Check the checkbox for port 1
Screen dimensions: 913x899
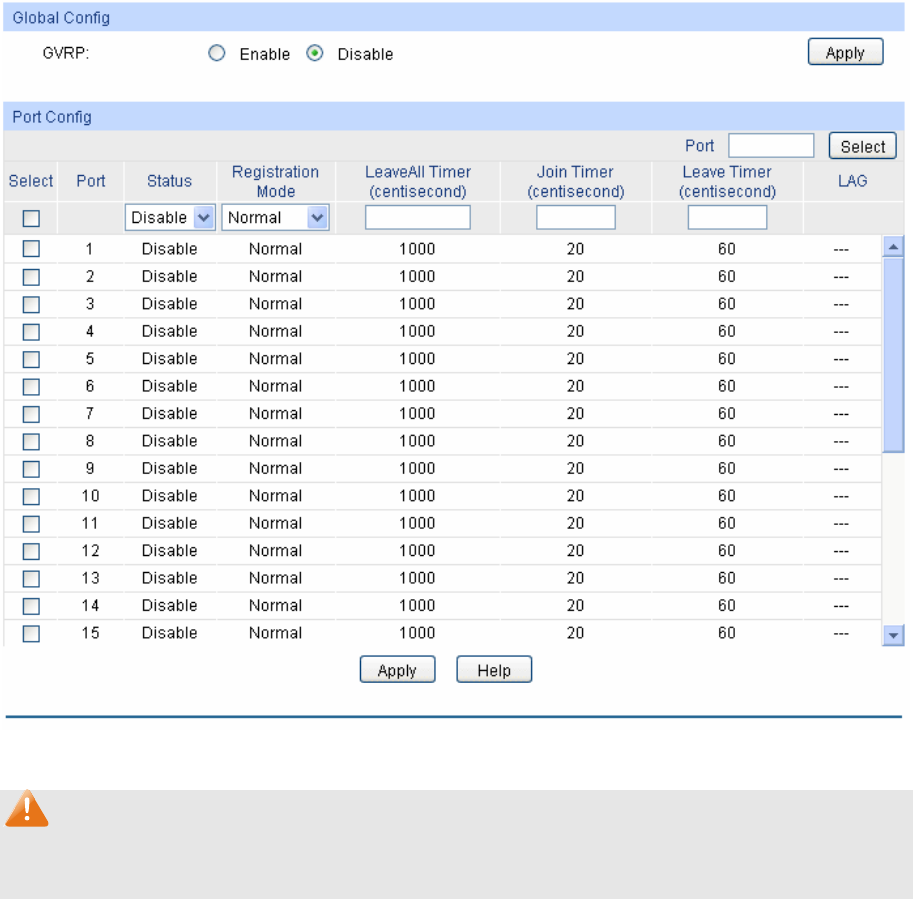click(31, 249)
